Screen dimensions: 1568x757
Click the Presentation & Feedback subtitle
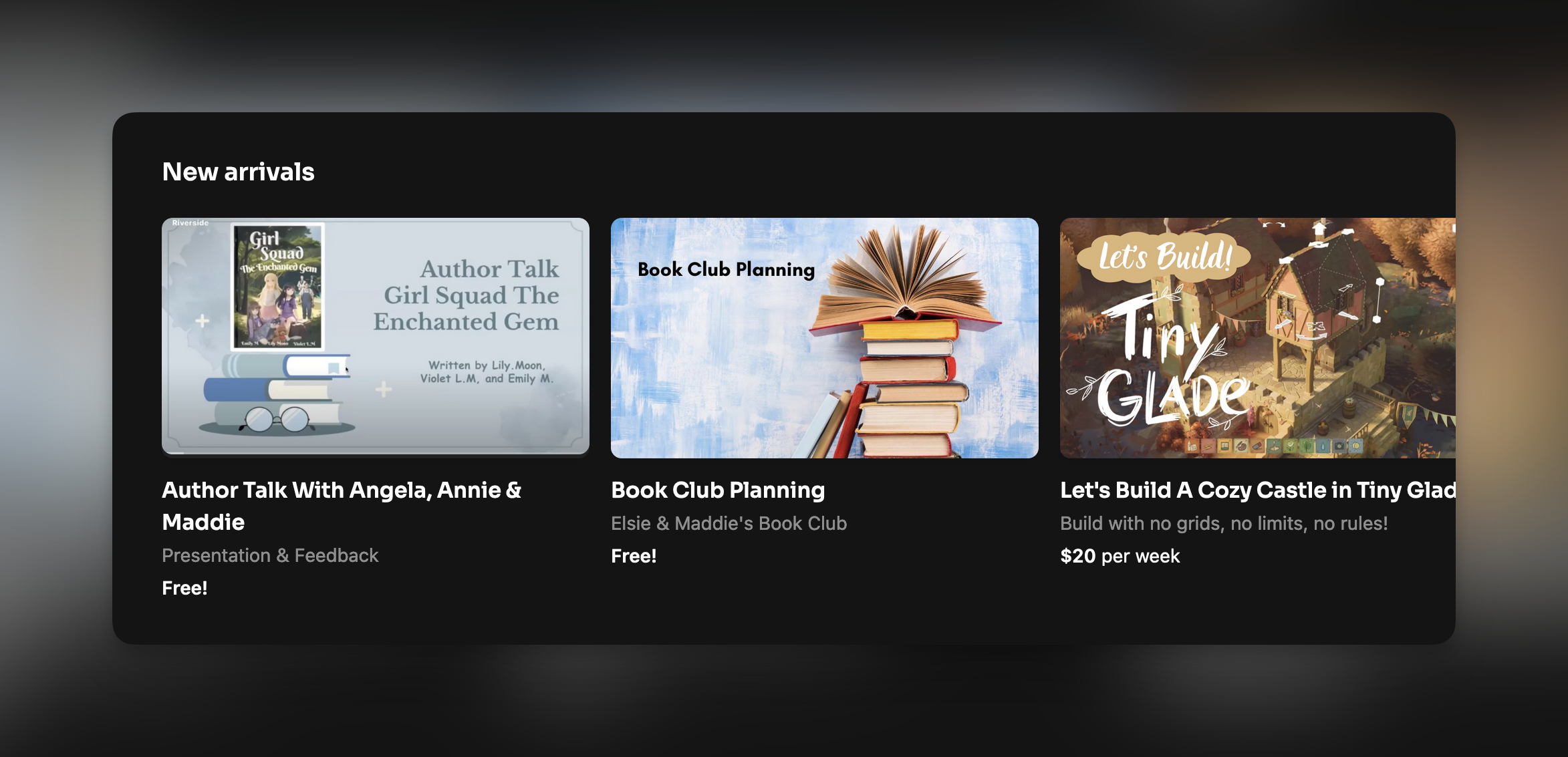pyautogui.click(x=270, y=555)
